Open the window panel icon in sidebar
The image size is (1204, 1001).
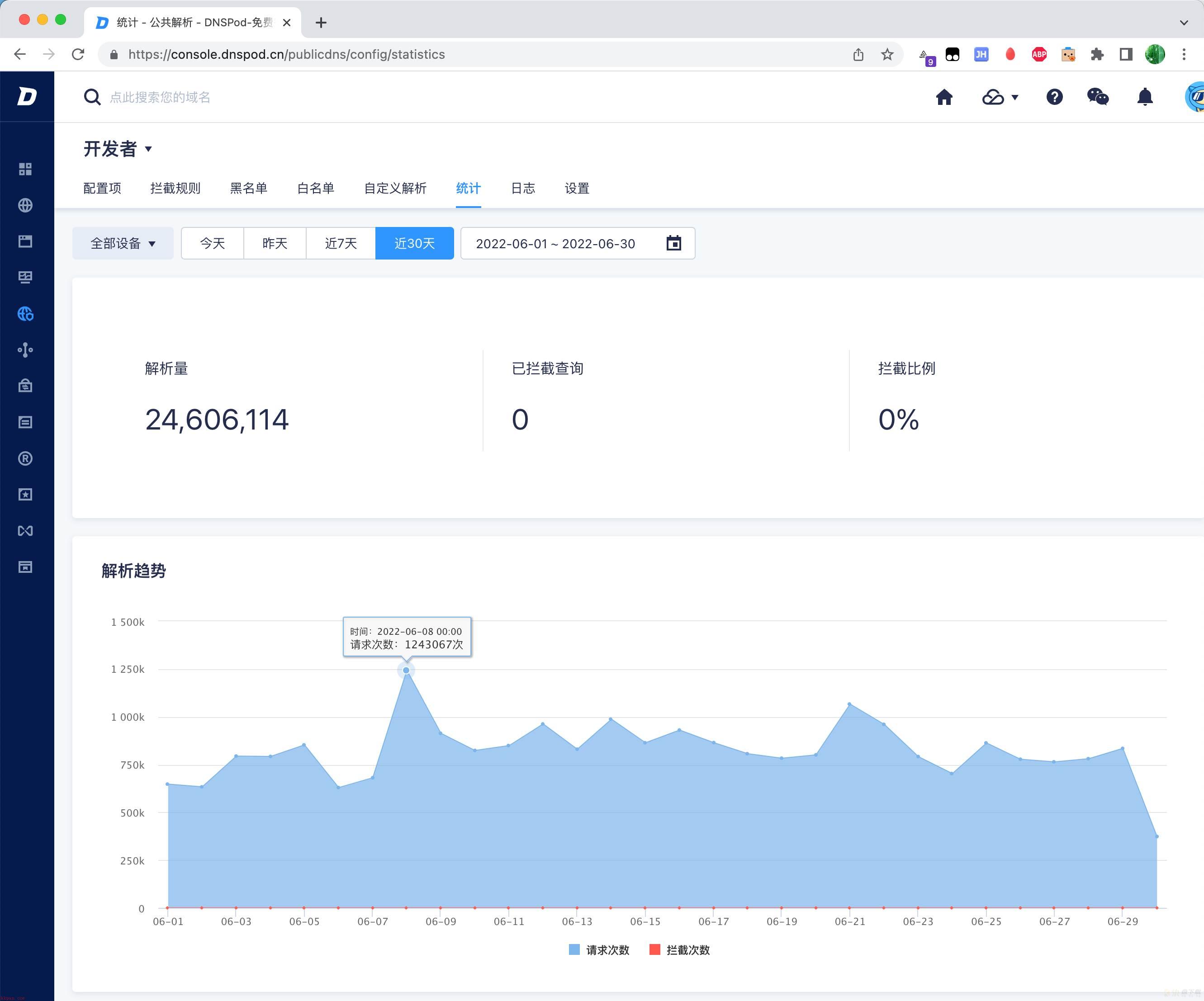25,241
